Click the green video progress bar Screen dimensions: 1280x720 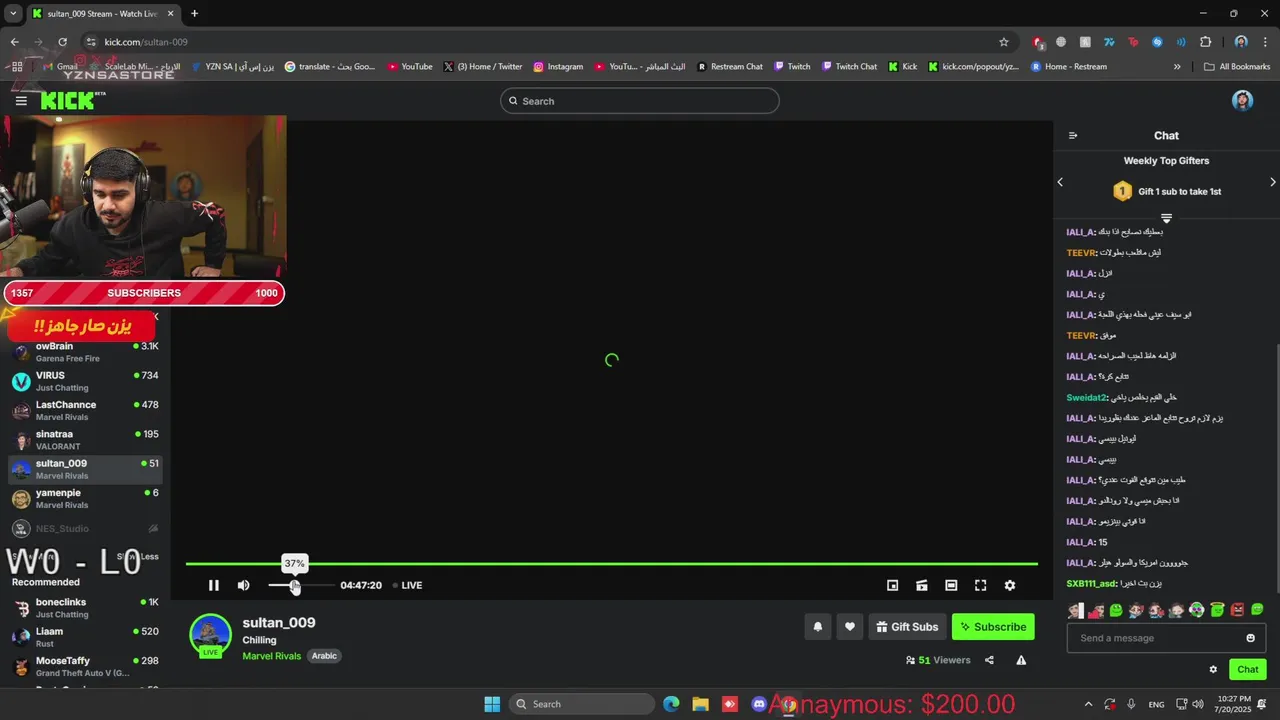611,564
